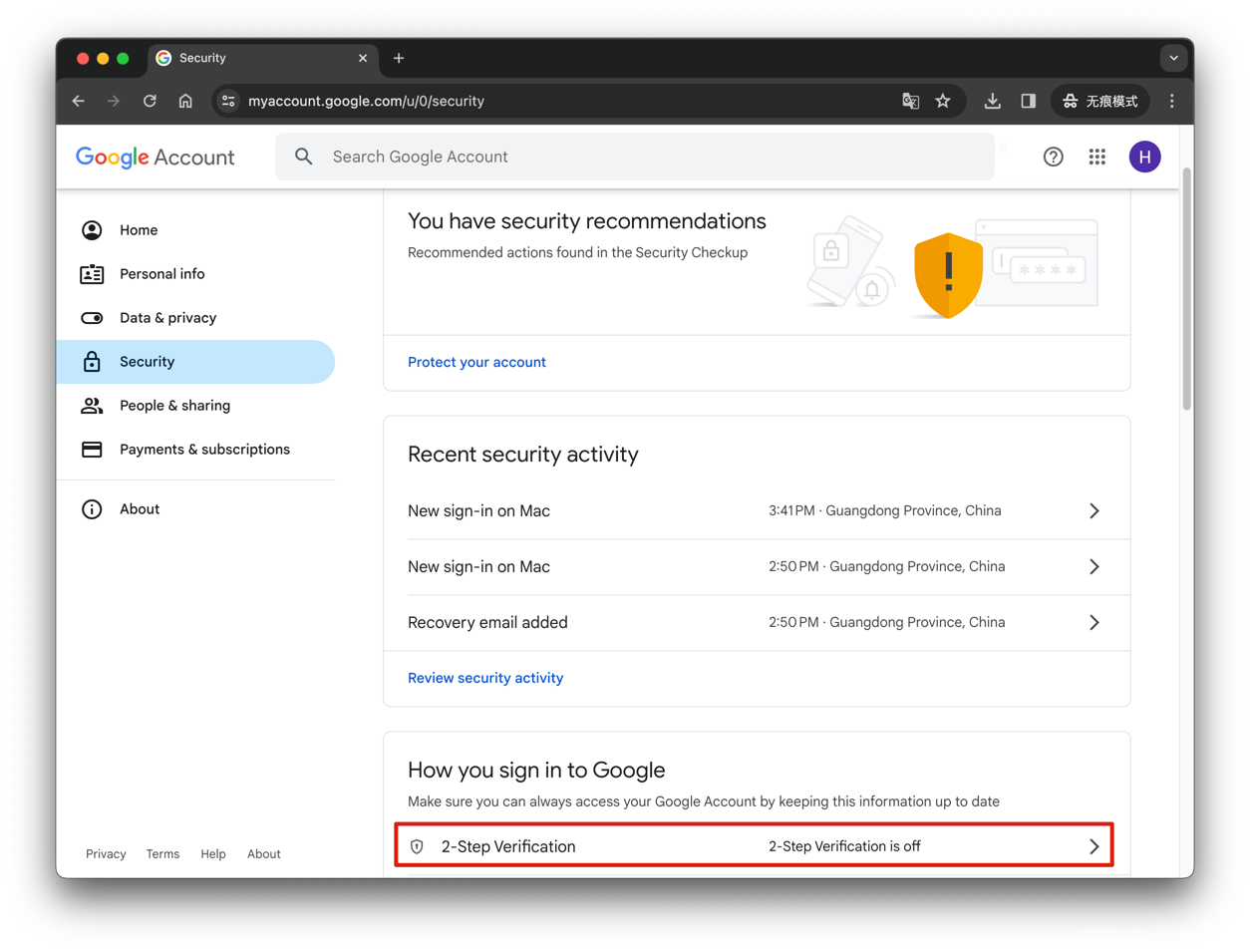Click the Google Account logo
Image resolution: width=1250 pixels, height=952 pixels.
click(156, 157)
